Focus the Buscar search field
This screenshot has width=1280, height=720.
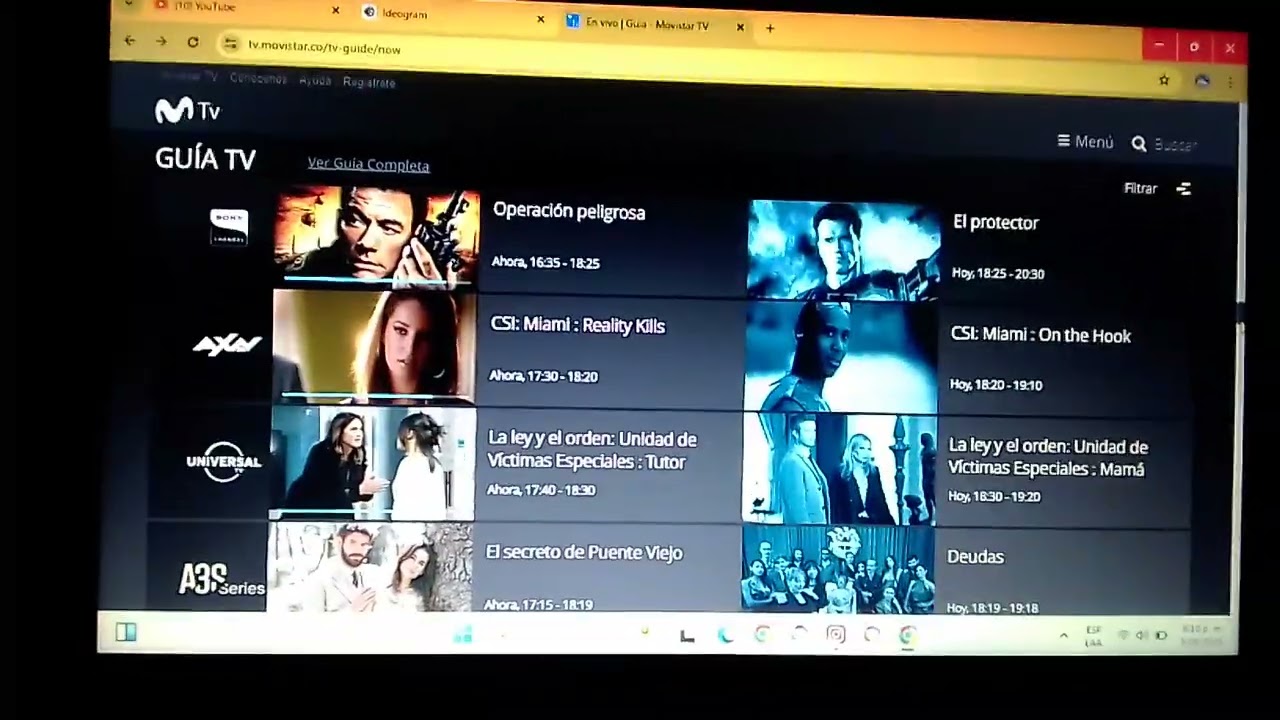pos(1175,145)
